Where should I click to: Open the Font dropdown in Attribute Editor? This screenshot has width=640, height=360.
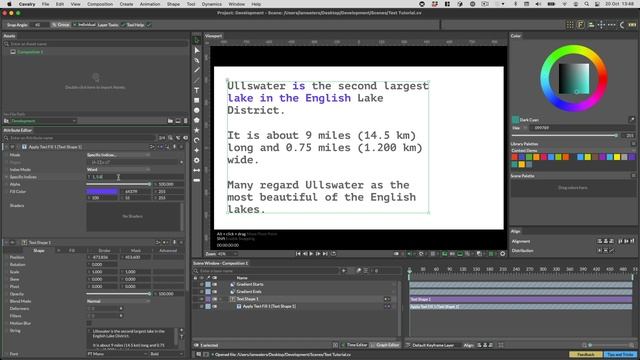[117, 354]
